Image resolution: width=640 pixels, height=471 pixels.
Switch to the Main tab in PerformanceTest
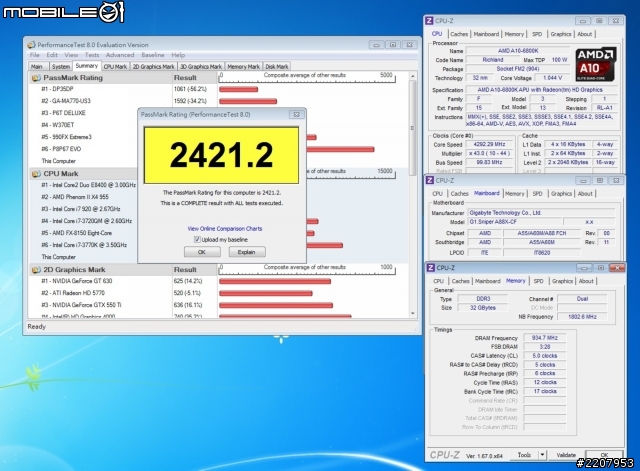tap(38, 67)
